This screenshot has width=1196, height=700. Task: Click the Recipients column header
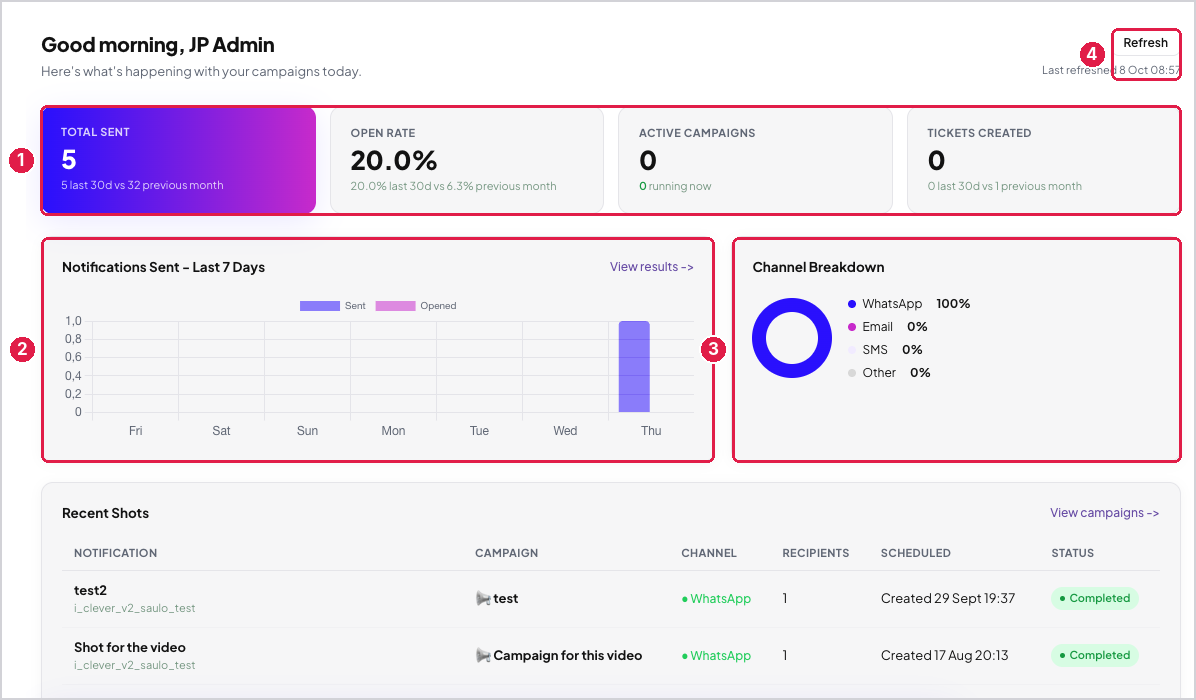click(815, 553)
